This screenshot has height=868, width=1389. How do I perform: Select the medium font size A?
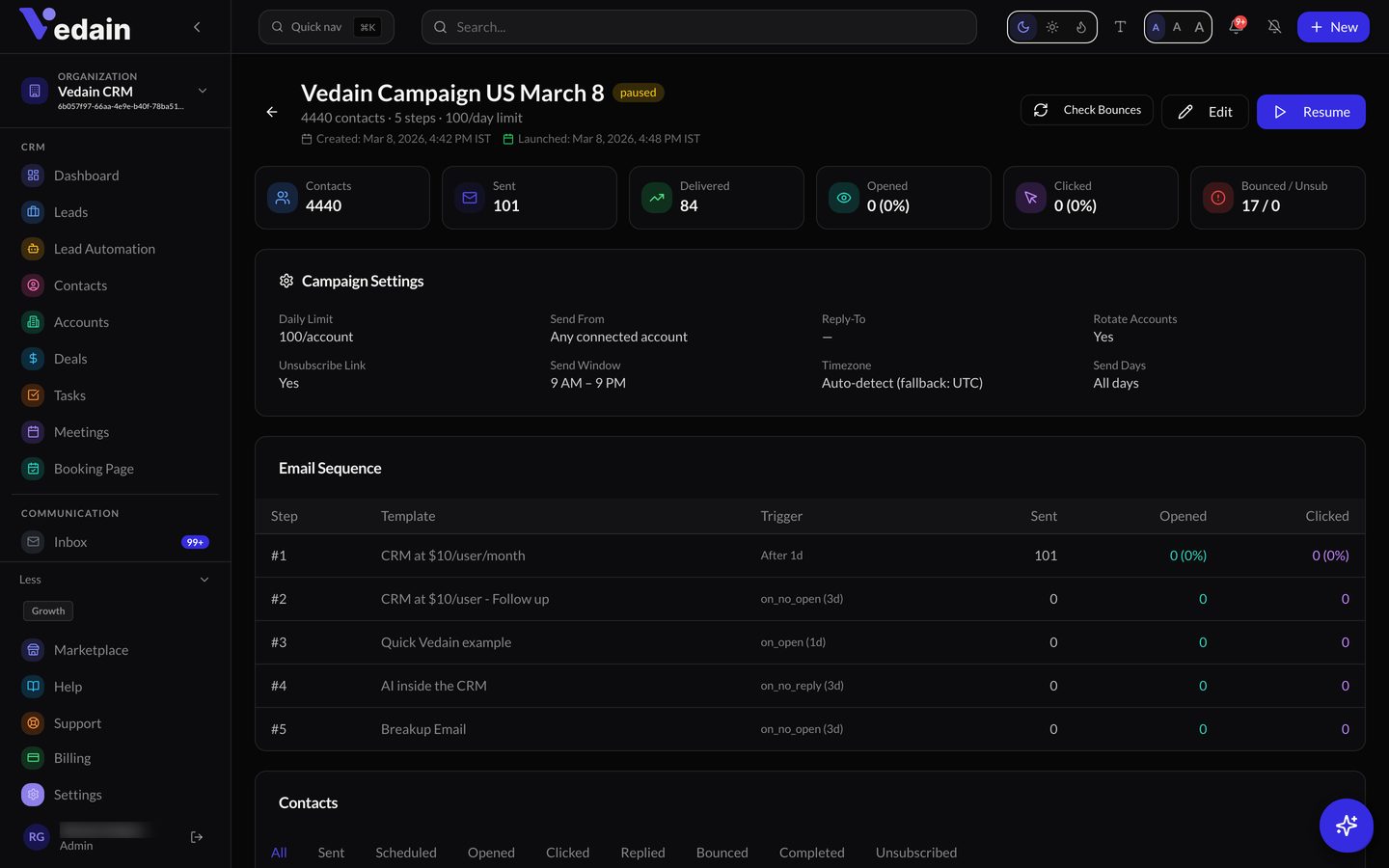pyautogui.click(x=1177, y=27)
